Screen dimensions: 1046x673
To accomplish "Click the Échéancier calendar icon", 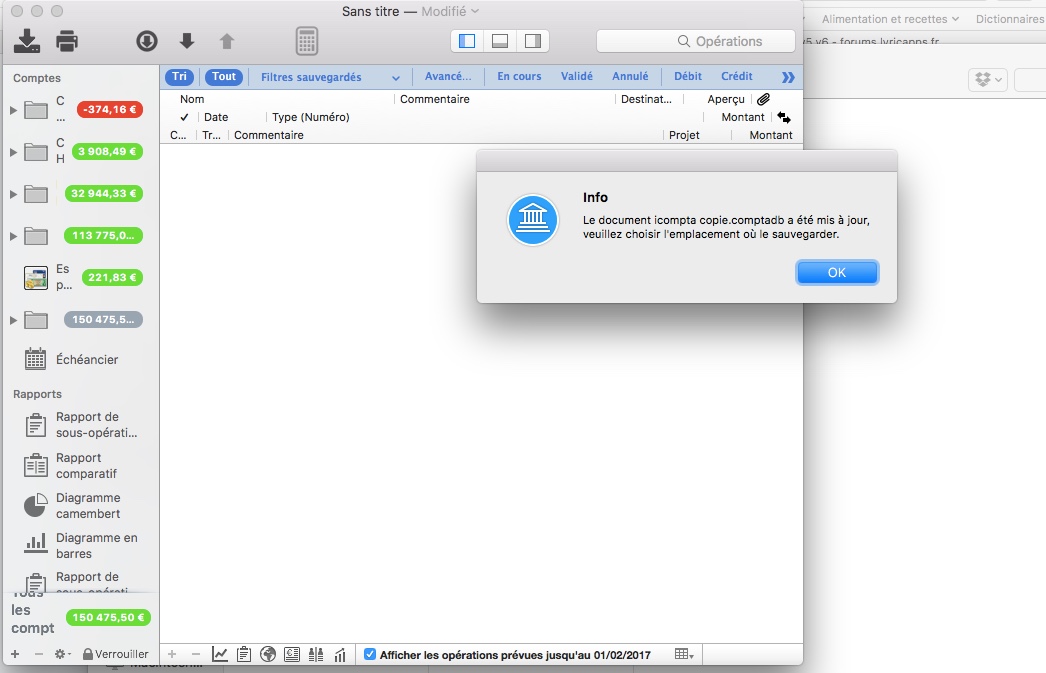I will point(35,359).
